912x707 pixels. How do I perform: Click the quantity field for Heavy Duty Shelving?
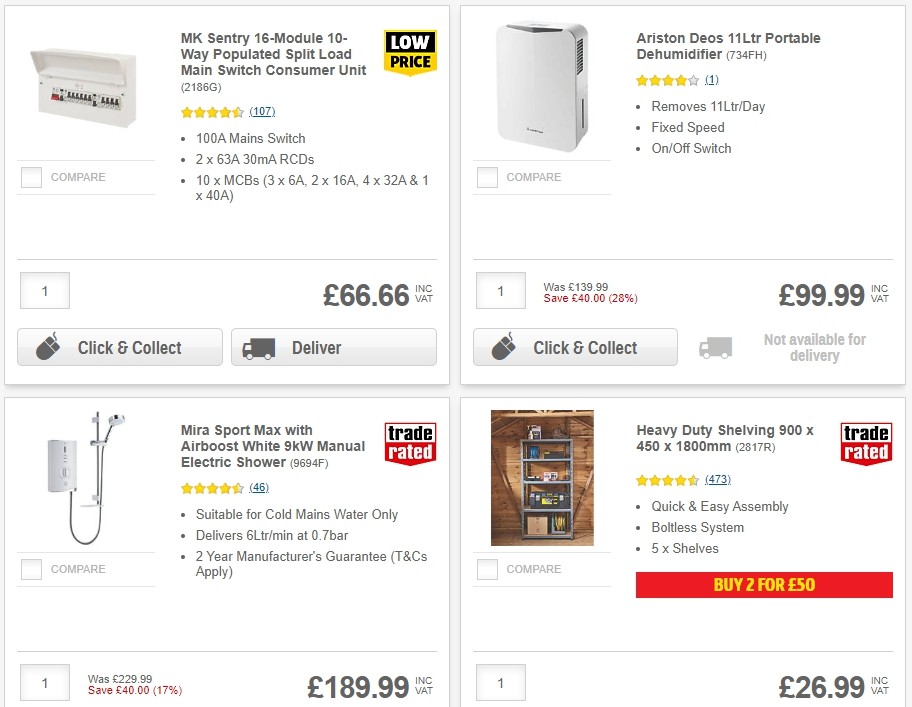coord(500,681)
